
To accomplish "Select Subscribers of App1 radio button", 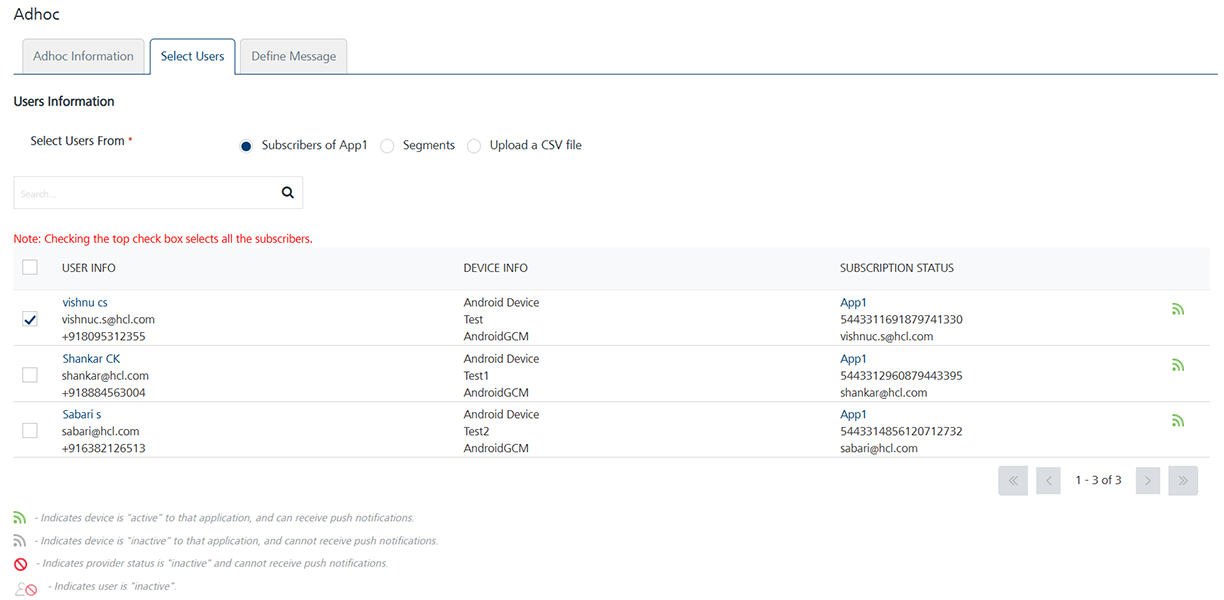I will click(x=247, y=146).
